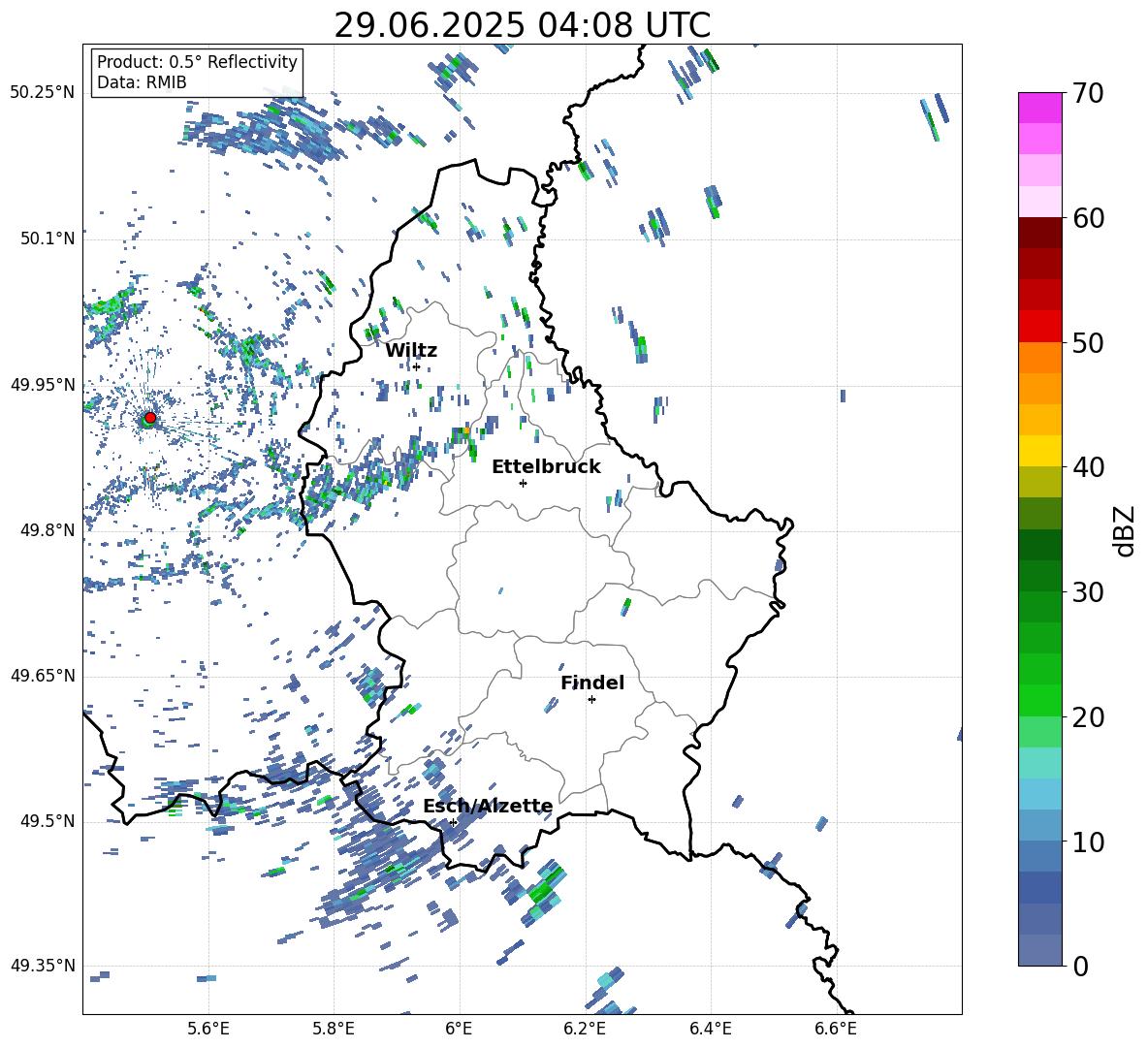Screen dimensions: 1148x1048
Task: Click the colorbar tick label 60
Action: [x=1088, y=218]
